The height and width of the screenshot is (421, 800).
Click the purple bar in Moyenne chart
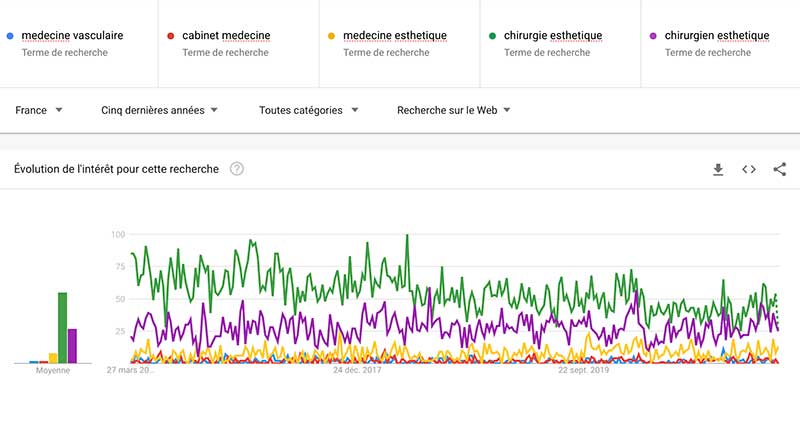point(72,345)
